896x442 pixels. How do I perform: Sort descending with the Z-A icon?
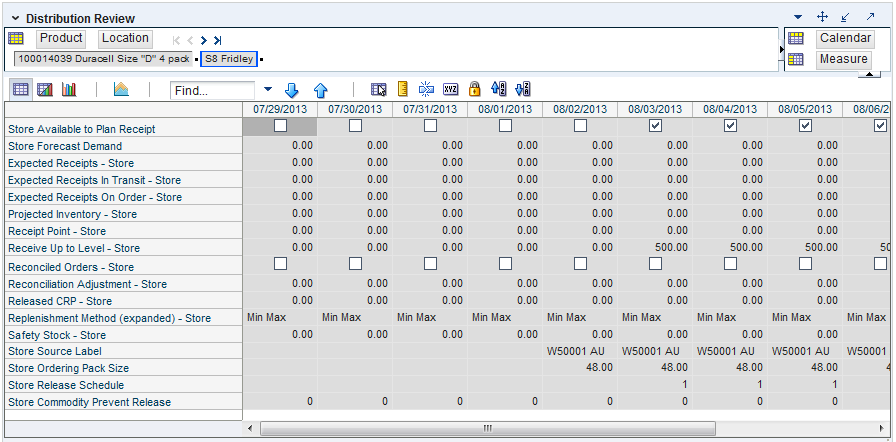click(523, 89)
